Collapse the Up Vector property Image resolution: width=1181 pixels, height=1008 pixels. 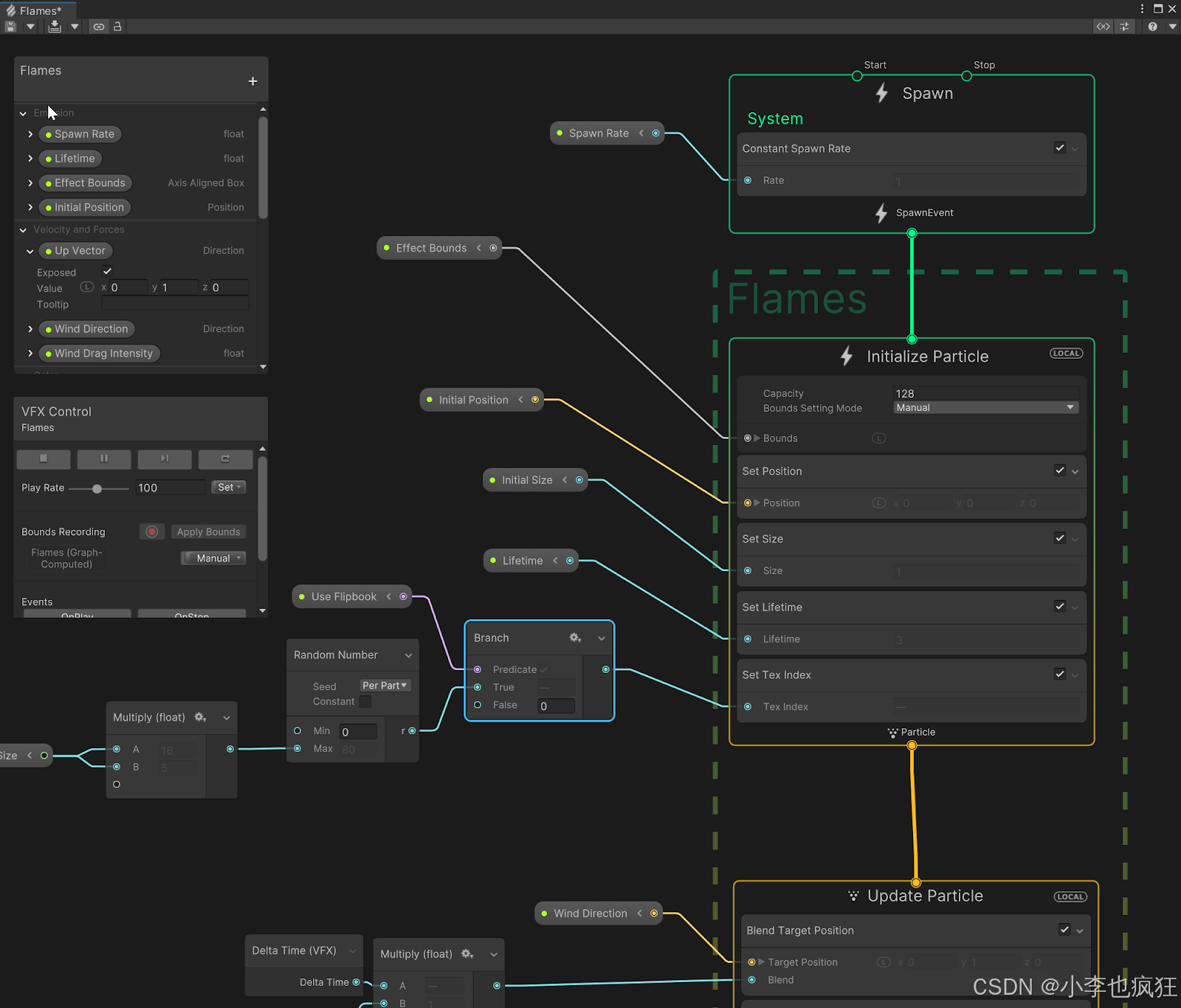coord(30,251)
